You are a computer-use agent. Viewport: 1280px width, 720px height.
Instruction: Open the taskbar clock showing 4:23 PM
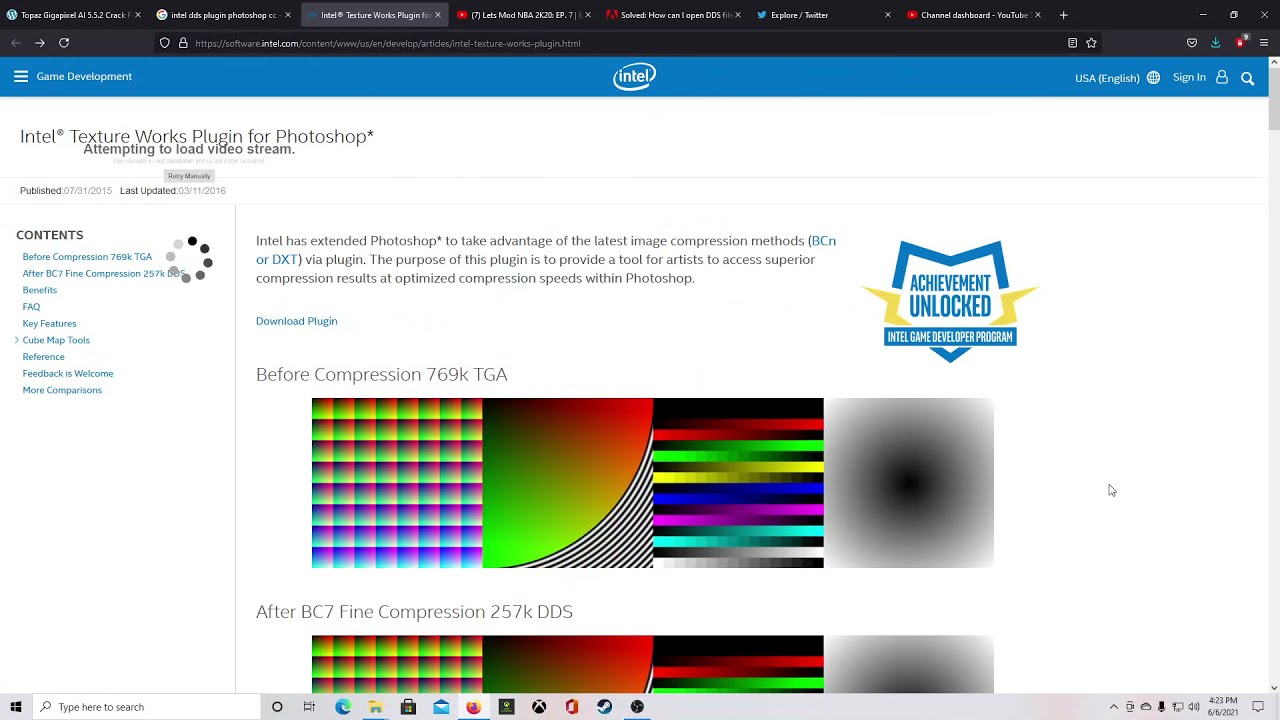1223,707
